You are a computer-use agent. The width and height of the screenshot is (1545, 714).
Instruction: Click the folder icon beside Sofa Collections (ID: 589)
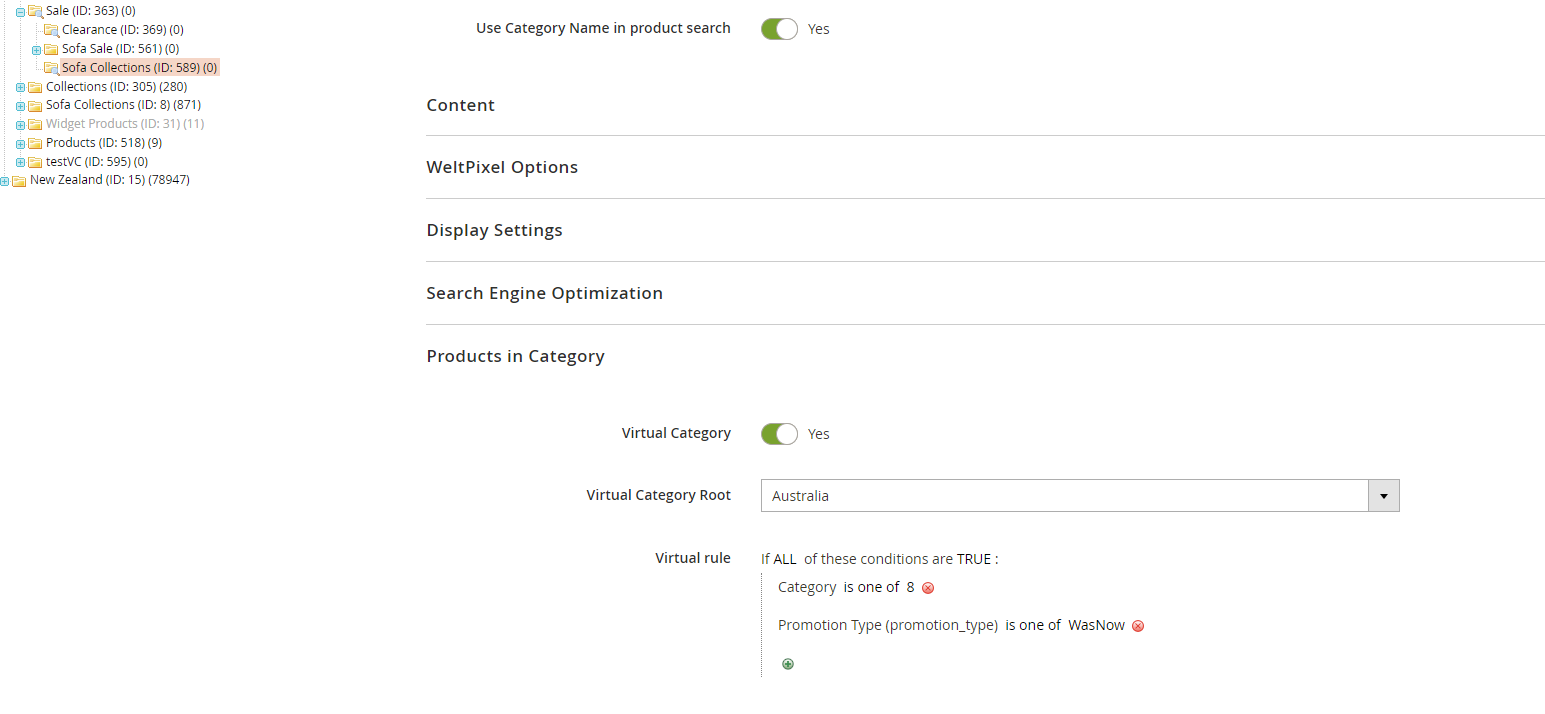point(51,67)
